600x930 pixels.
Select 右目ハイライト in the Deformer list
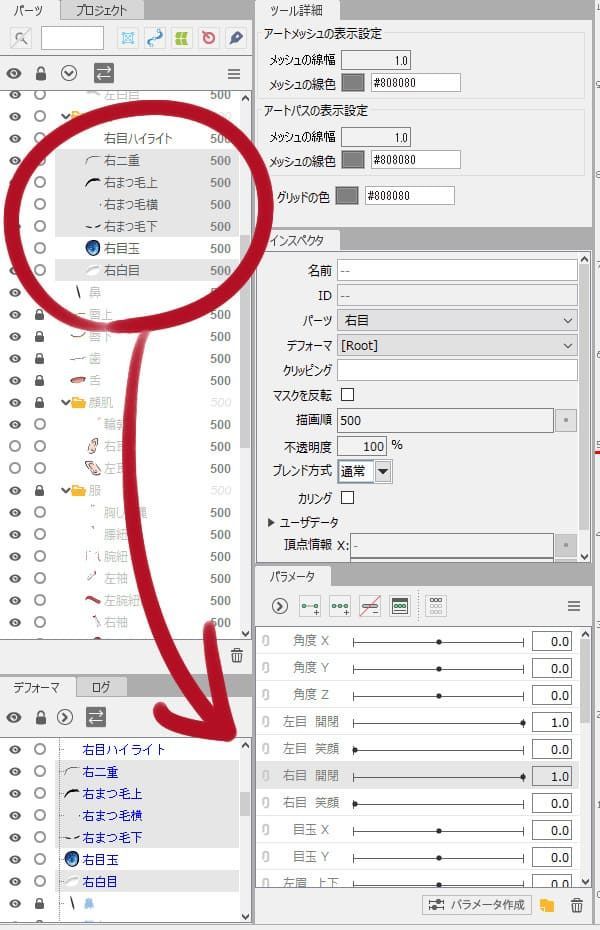(124, 750)
